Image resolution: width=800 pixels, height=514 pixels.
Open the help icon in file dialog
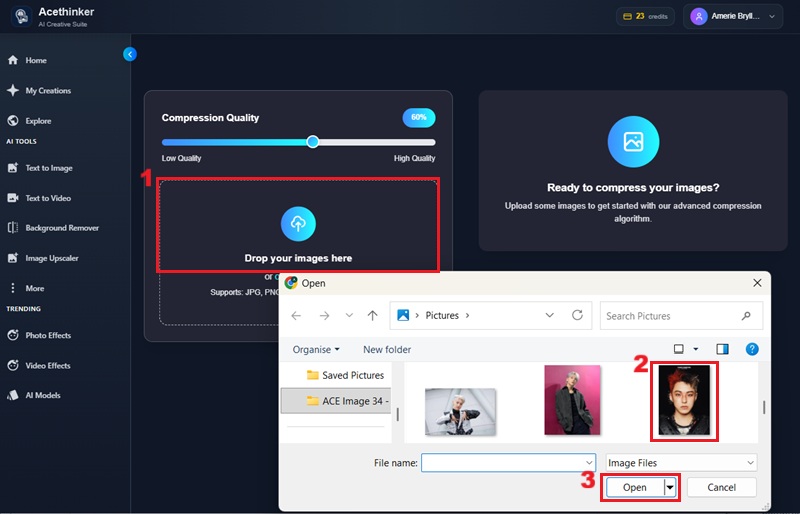click(x=752, y=349)
